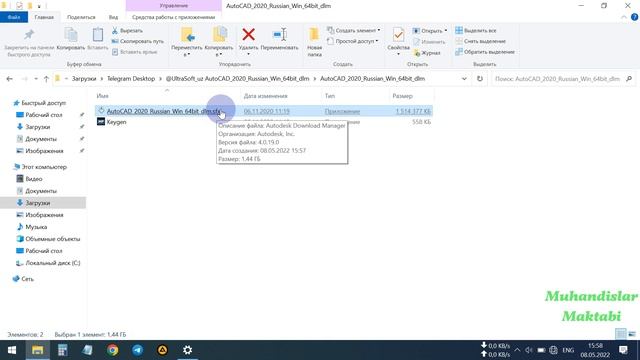Screen dimensions: 640x360
Task: Open Telegram from taskbar
Action: pyautogui.click(x=138, y=350)
